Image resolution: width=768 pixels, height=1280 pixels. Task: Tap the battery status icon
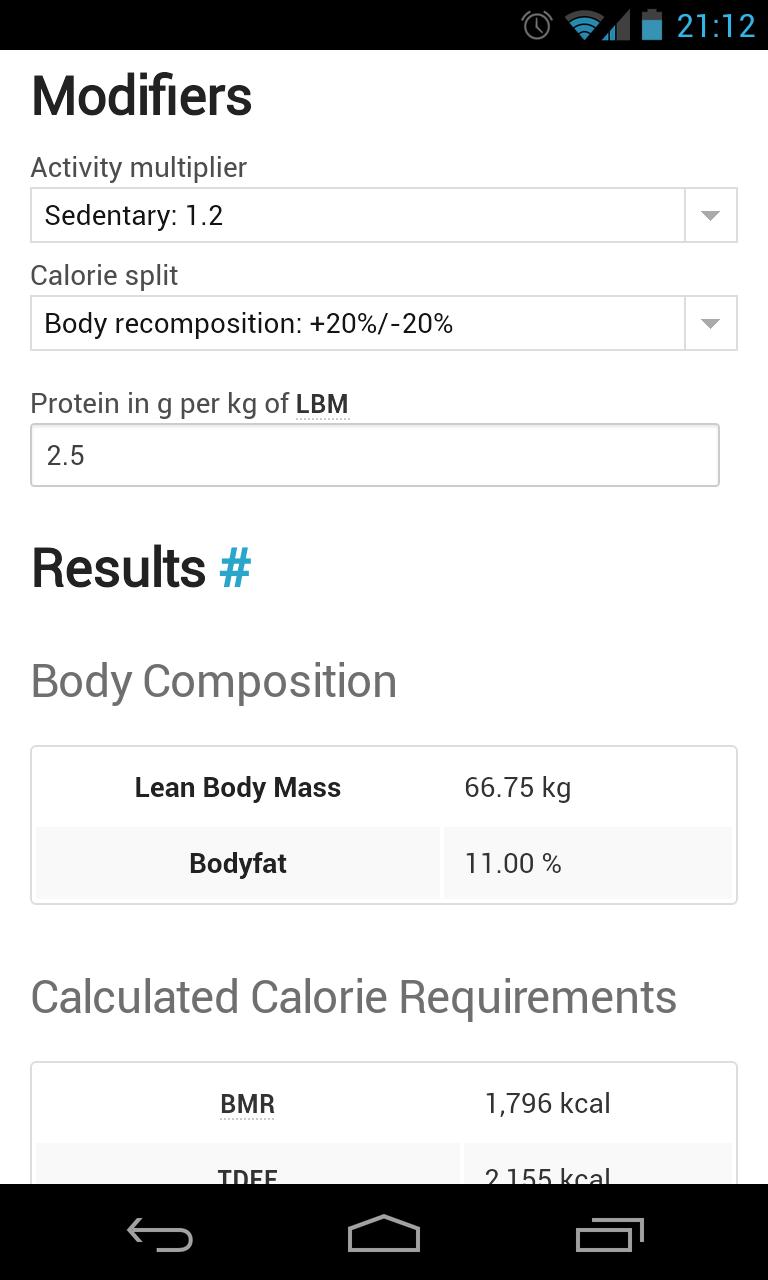pos(652,25)
